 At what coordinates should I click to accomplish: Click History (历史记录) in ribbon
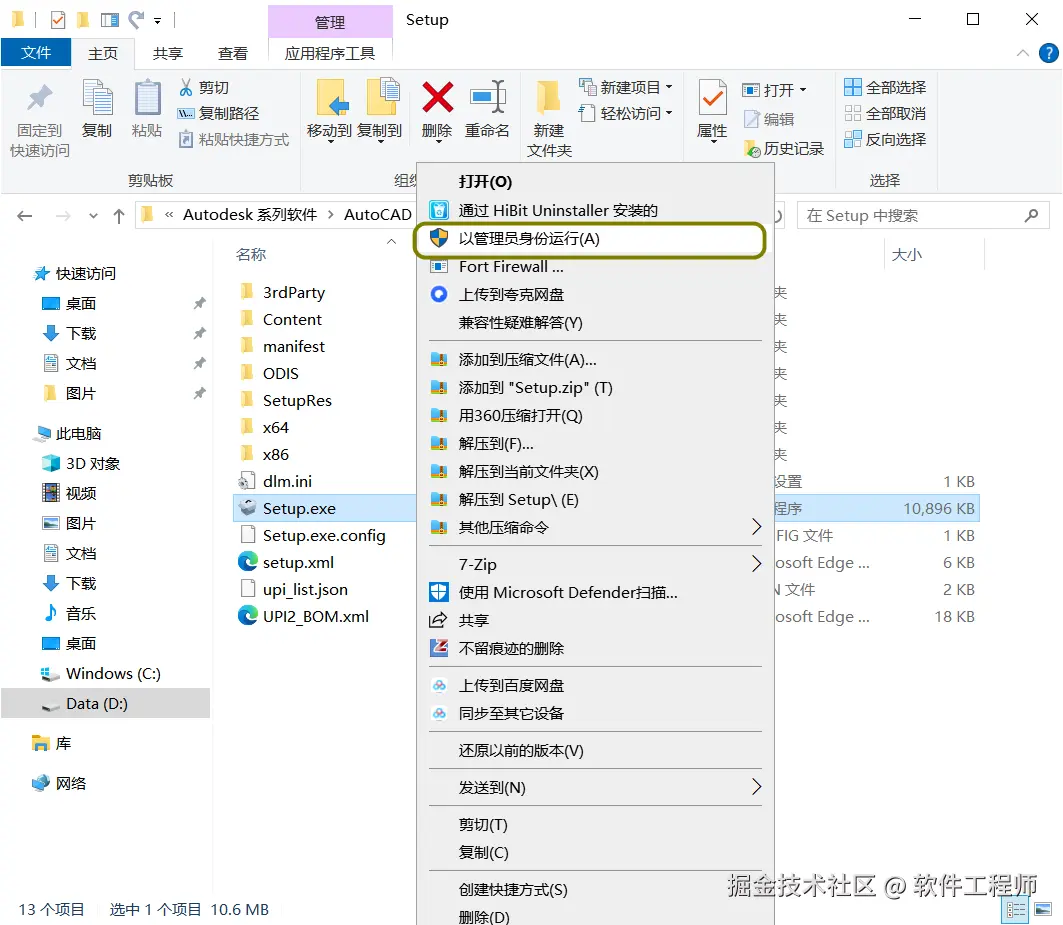pyautogui.click(x=784, y=149)
